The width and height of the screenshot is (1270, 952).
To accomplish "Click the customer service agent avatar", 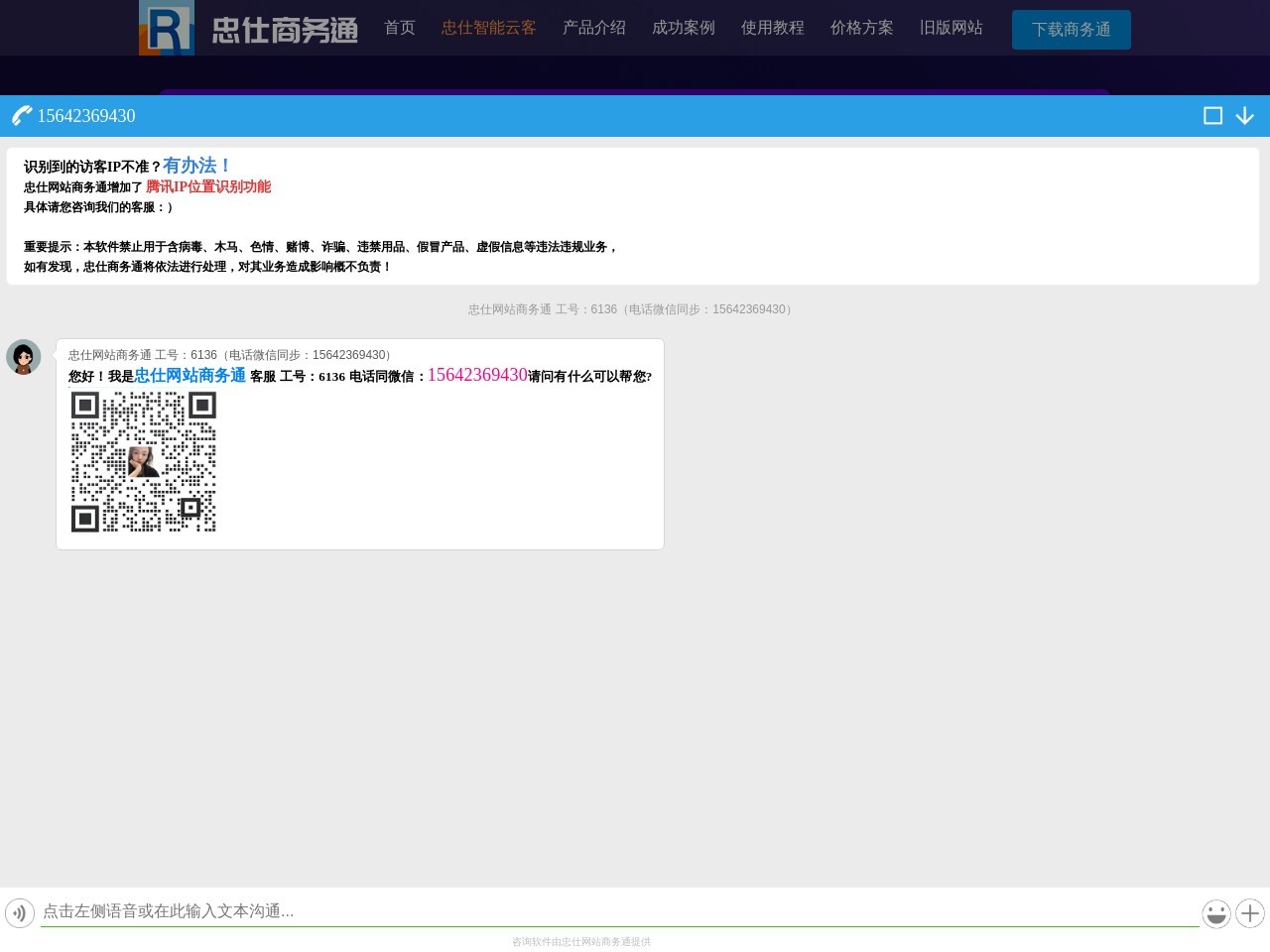I will (x=24, y=357).
